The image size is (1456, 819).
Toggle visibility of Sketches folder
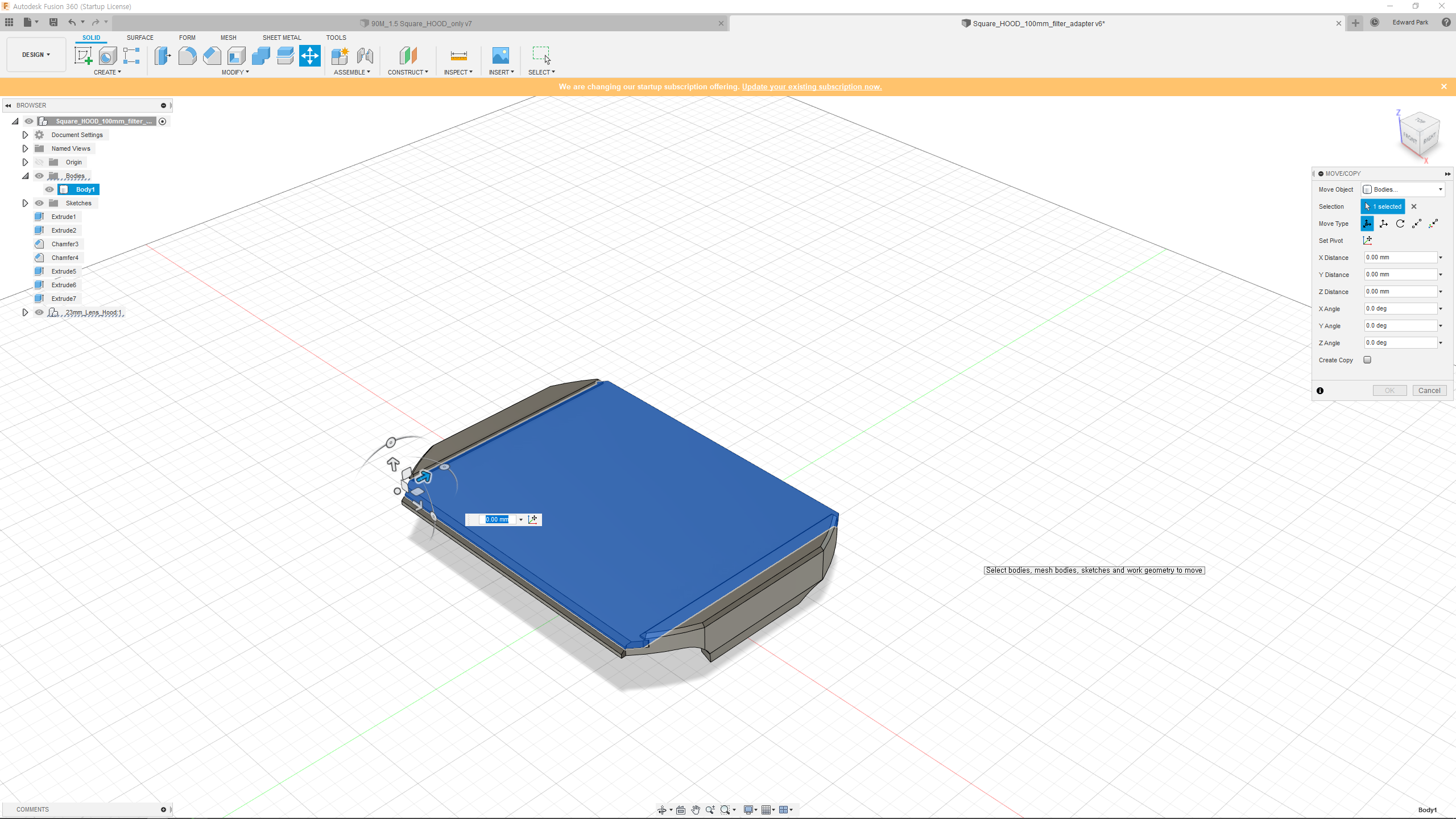[x=39, y=203]
